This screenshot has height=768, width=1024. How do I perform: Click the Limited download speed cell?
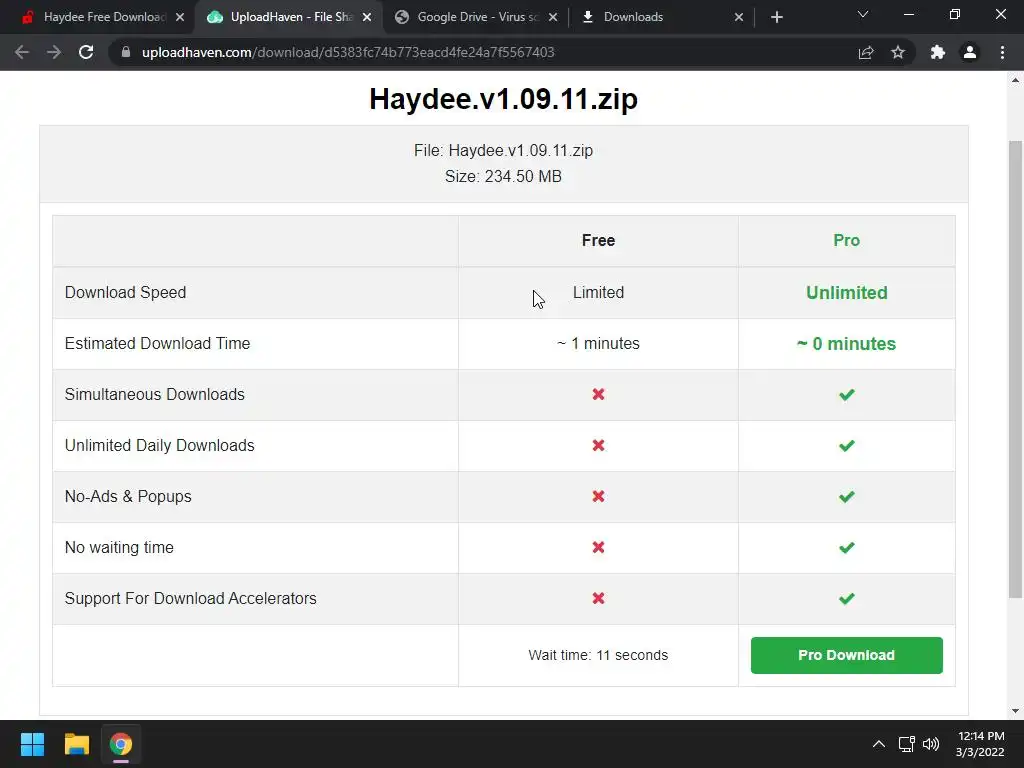click(x=598, y=293)
